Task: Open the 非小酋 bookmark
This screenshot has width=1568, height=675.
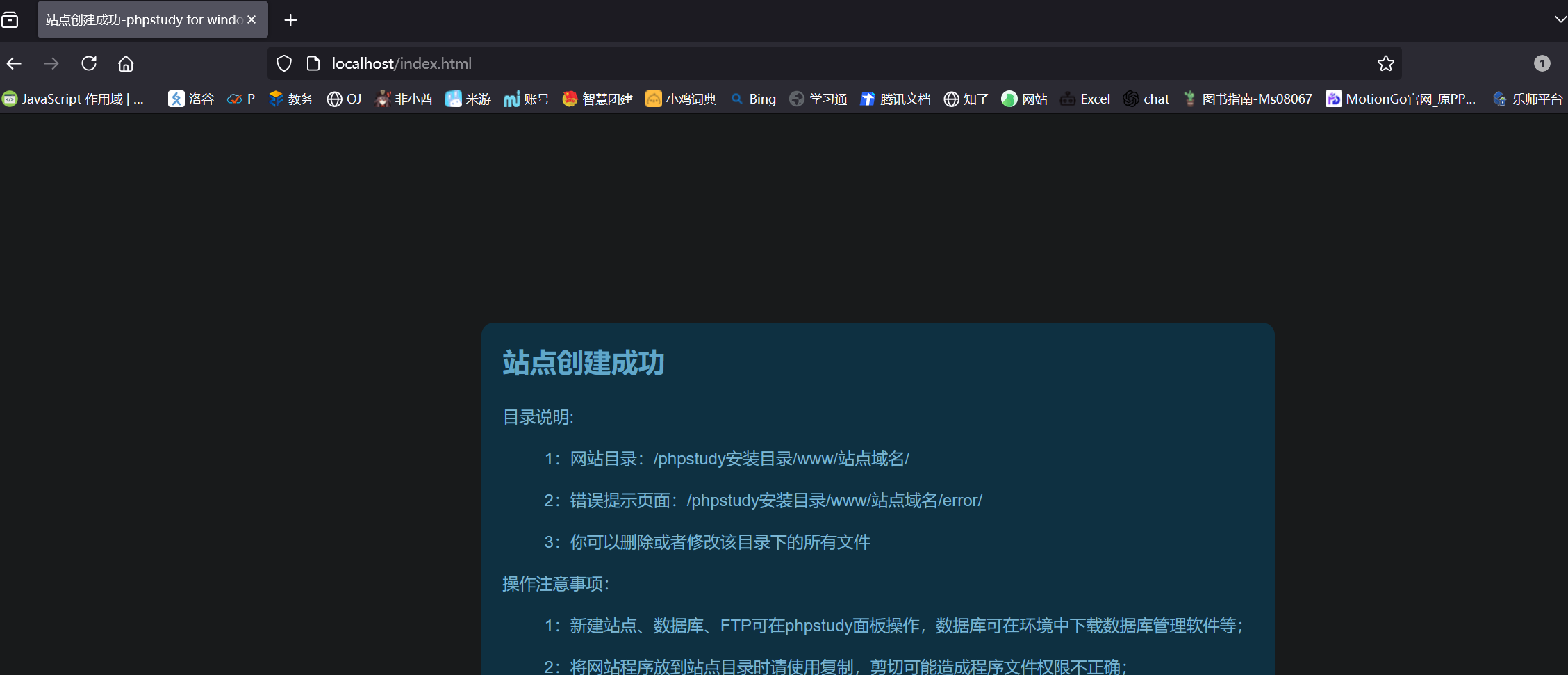Action: click(404, 99)
